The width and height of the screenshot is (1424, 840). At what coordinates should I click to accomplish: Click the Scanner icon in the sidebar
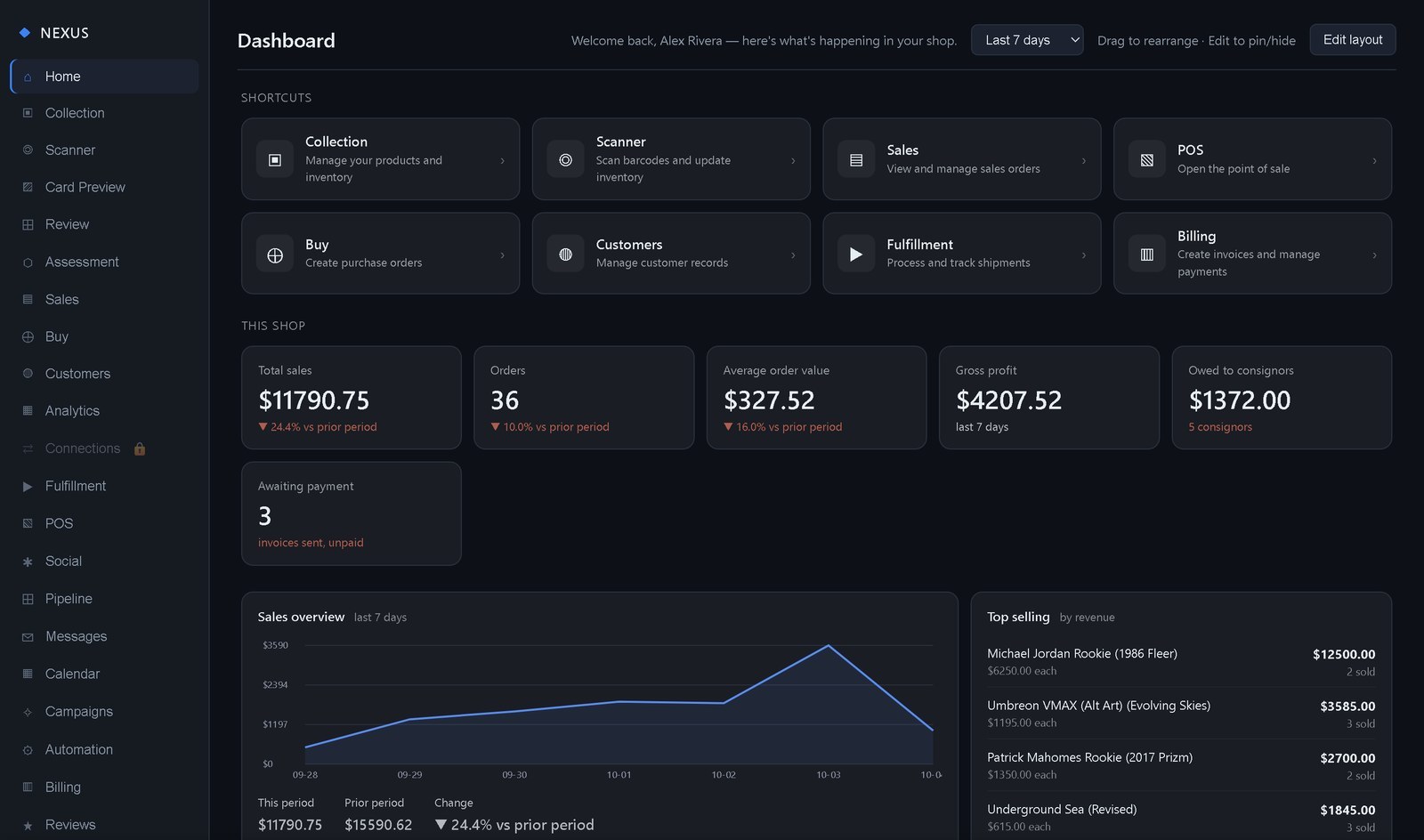[x=28, y=150]
